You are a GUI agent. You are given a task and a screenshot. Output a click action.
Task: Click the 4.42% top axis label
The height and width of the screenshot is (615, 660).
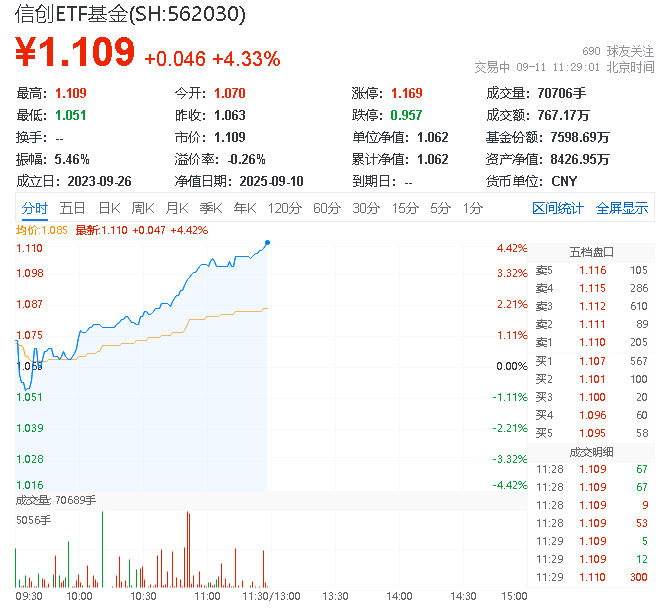point(512,248)
